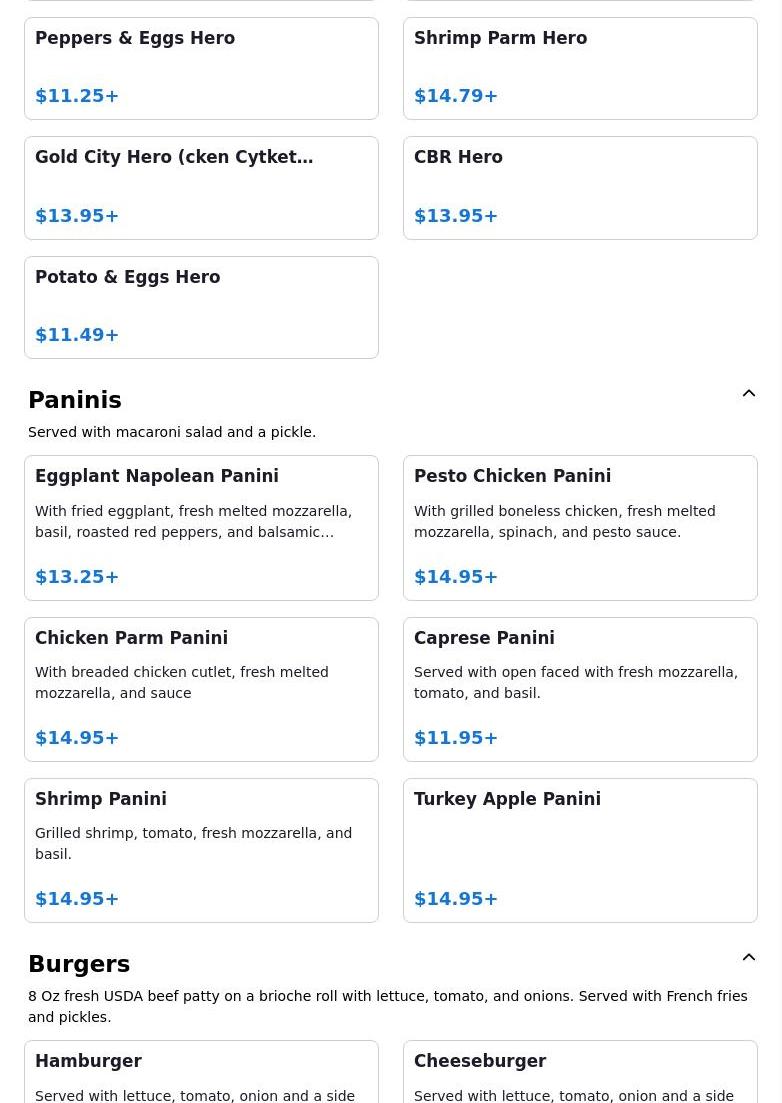782x1103 pixels.
Task: Open the Hamburger menu item
Action: tap(201, 1072)
